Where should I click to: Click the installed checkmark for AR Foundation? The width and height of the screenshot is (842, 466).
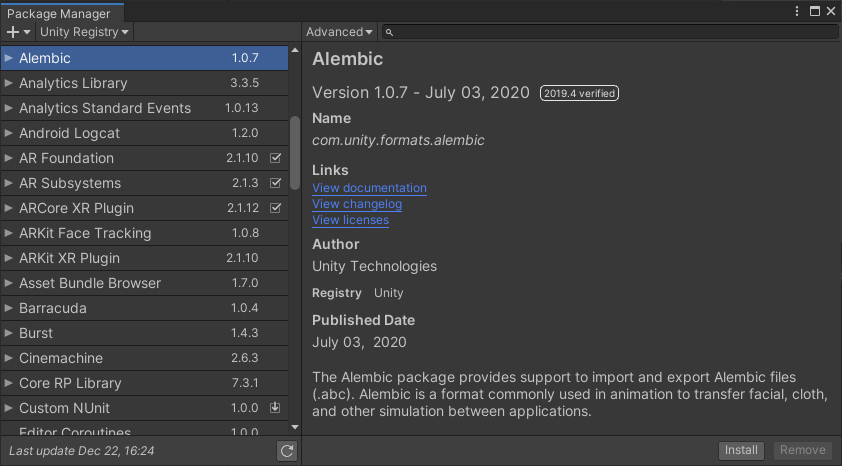point(276,158)
